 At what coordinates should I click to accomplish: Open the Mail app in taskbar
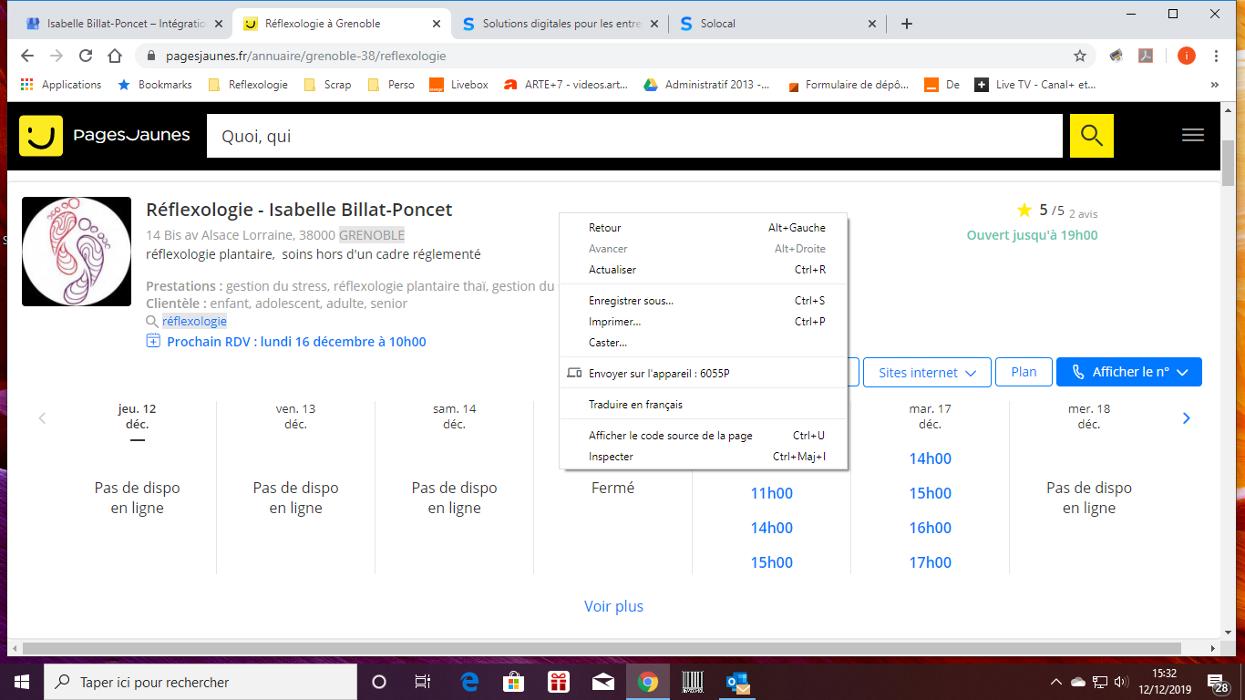tap(603, 682)
